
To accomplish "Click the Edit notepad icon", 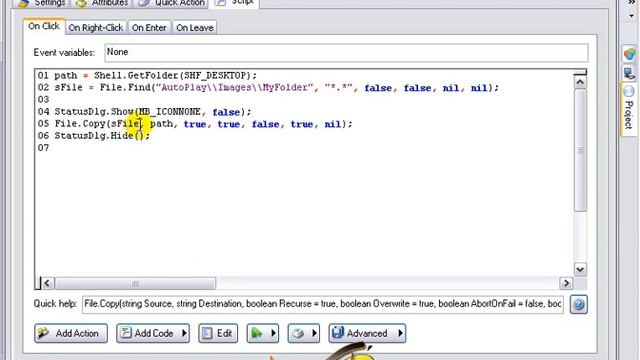I will (x=207, y=333).
